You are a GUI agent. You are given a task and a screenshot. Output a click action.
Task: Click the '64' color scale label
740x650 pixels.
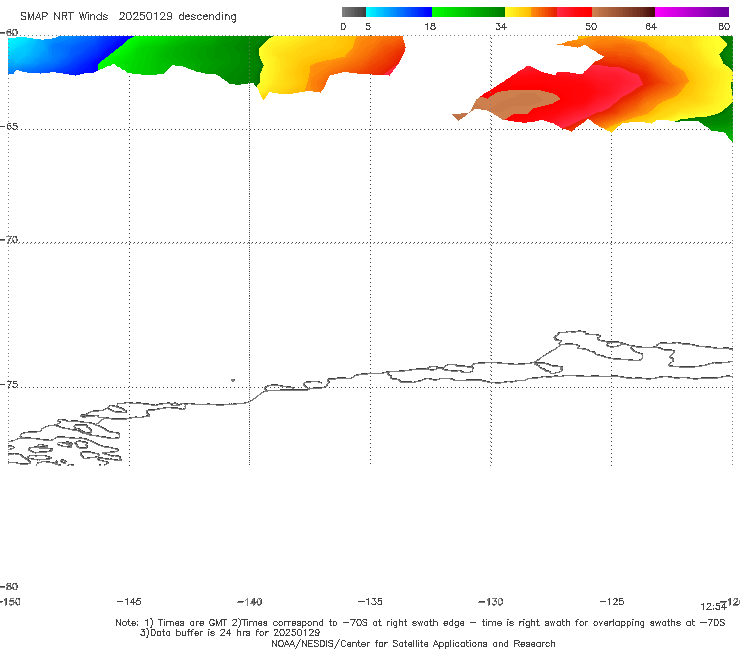point(651,26)
